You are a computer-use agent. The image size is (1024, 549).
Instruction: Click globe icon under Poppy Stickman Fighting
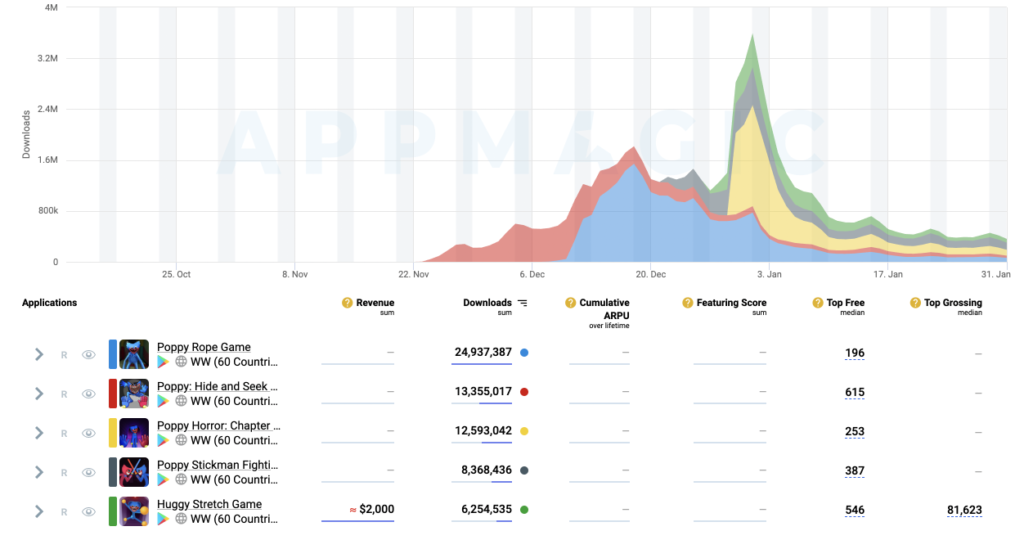181,479
